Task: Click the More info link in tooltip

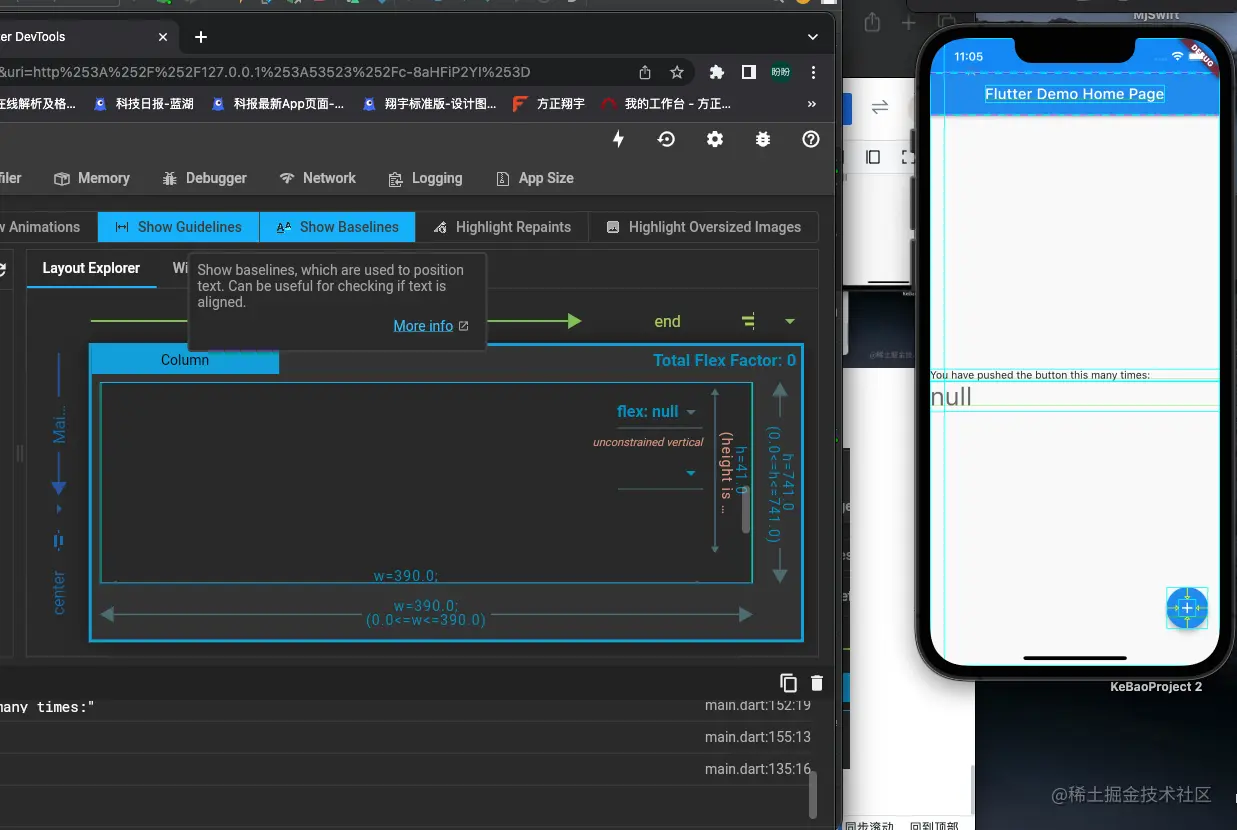Action: click(423, 326)
